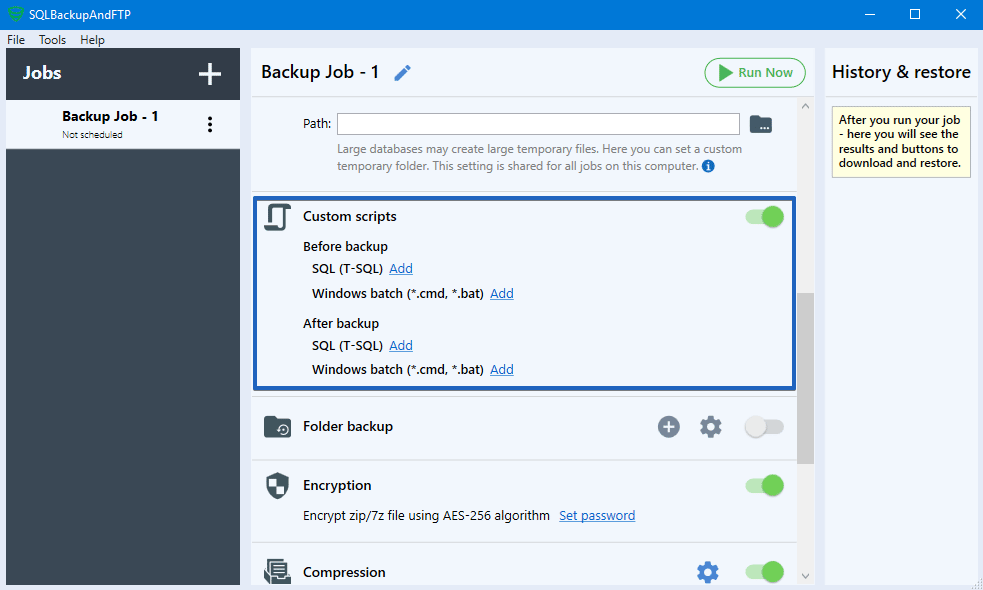Click the yellow history hint note
Image resolution: width=983 pixels, height=590 pixels.
click(901, 142)
